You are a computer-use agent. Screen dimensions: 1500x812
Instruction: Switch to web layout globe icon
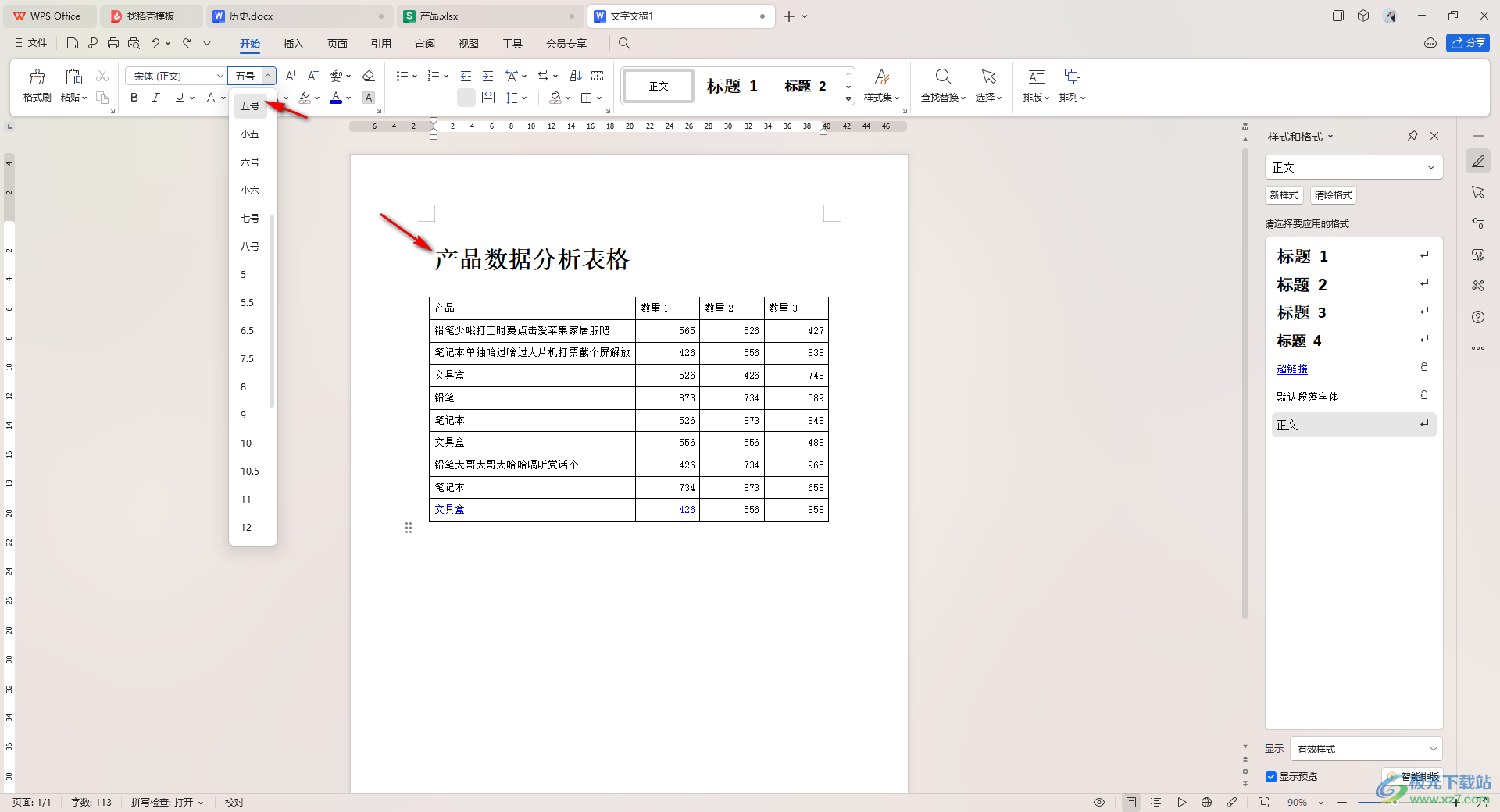(1206, 802)
